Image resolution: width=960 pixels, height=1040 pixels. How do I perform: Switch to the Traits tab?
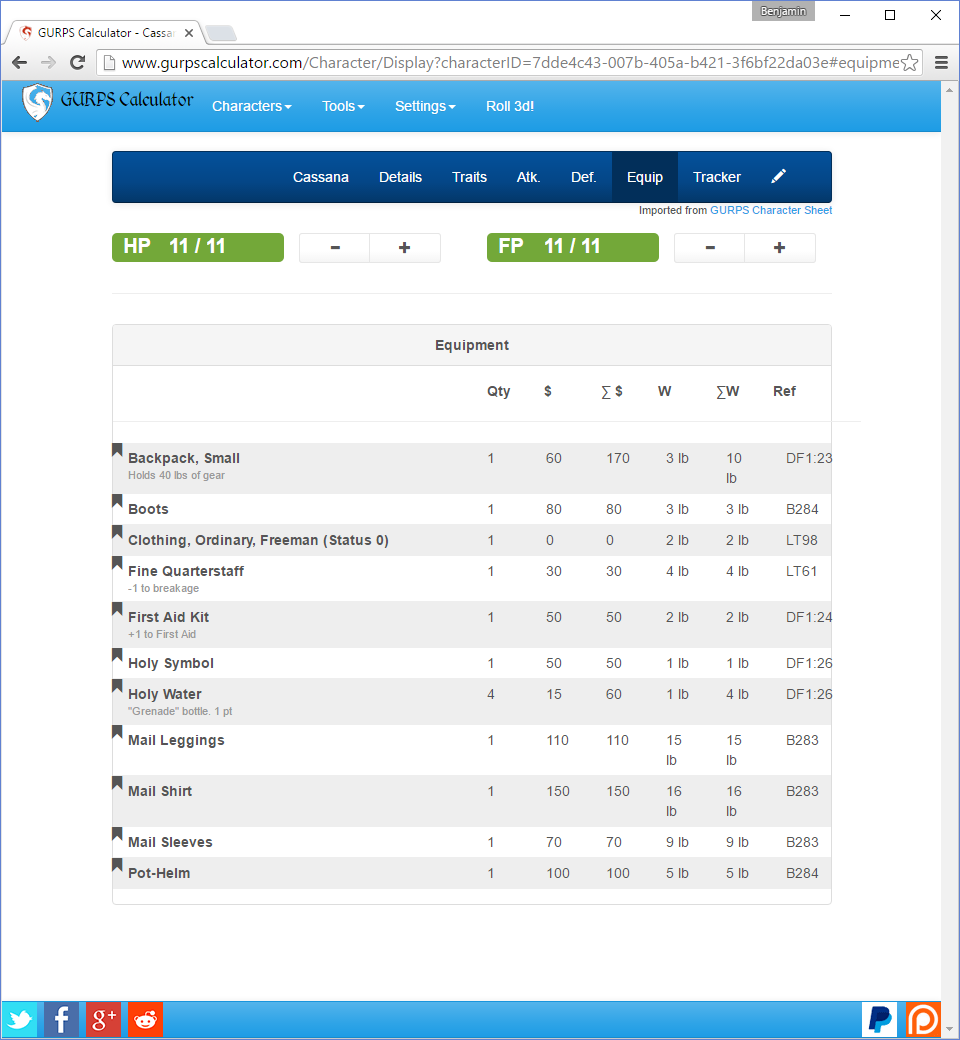(x=469, y=177)
